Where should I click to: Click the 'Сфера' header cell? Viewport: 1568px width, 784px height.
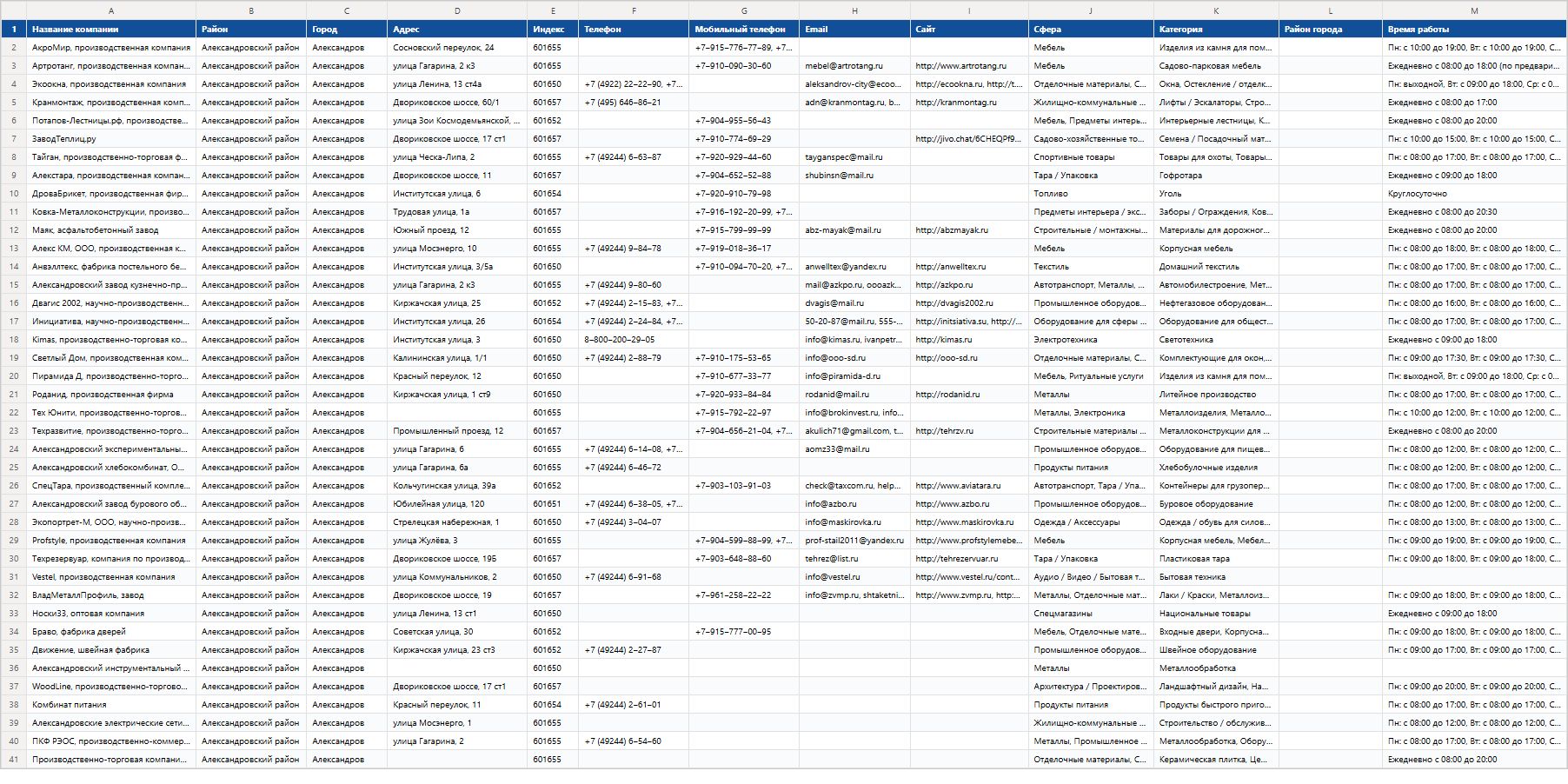[x=1091, y=29]
